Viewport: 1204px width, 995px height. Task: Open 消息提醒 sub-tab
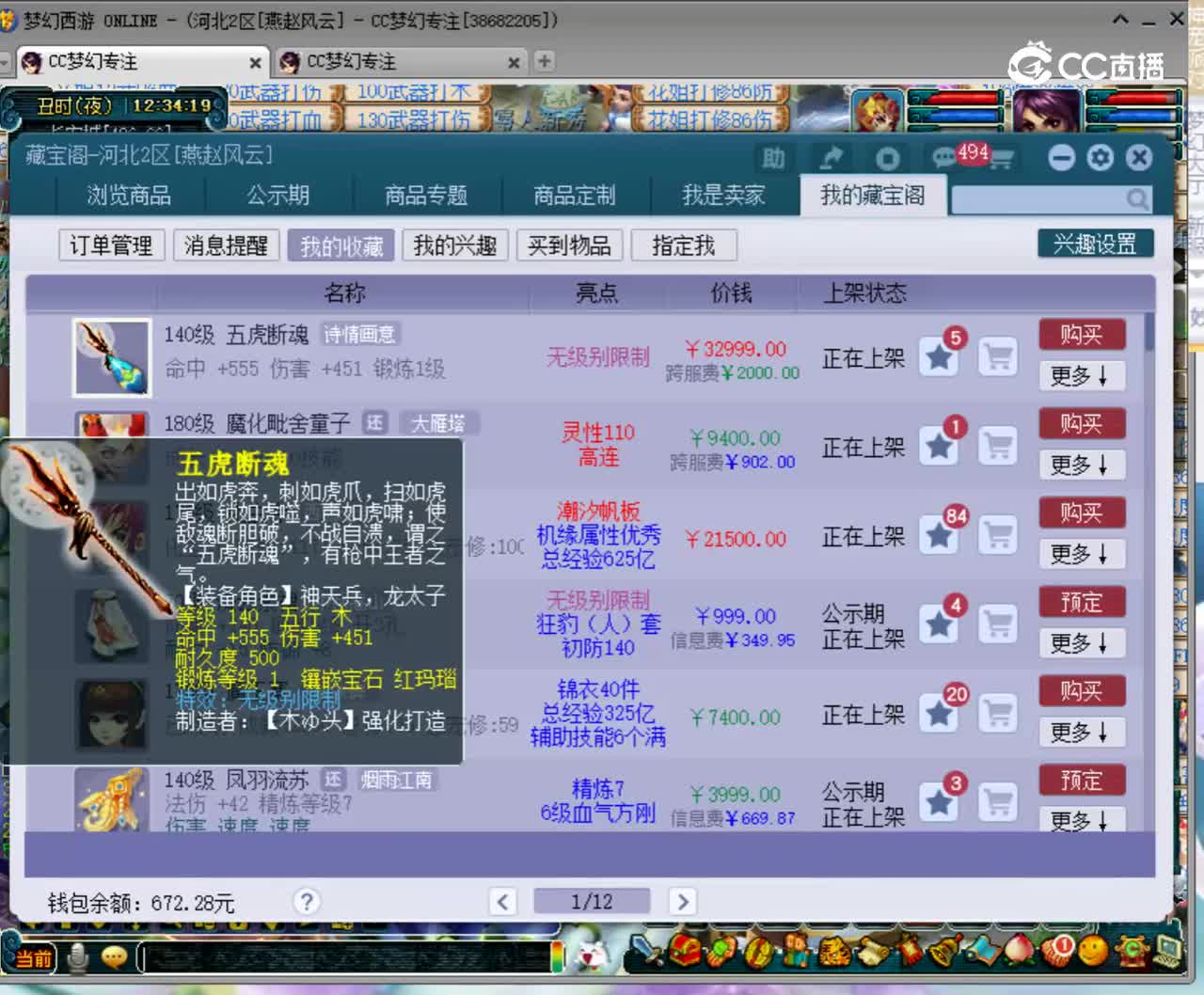pyautogui.click(x=226, y=245)
